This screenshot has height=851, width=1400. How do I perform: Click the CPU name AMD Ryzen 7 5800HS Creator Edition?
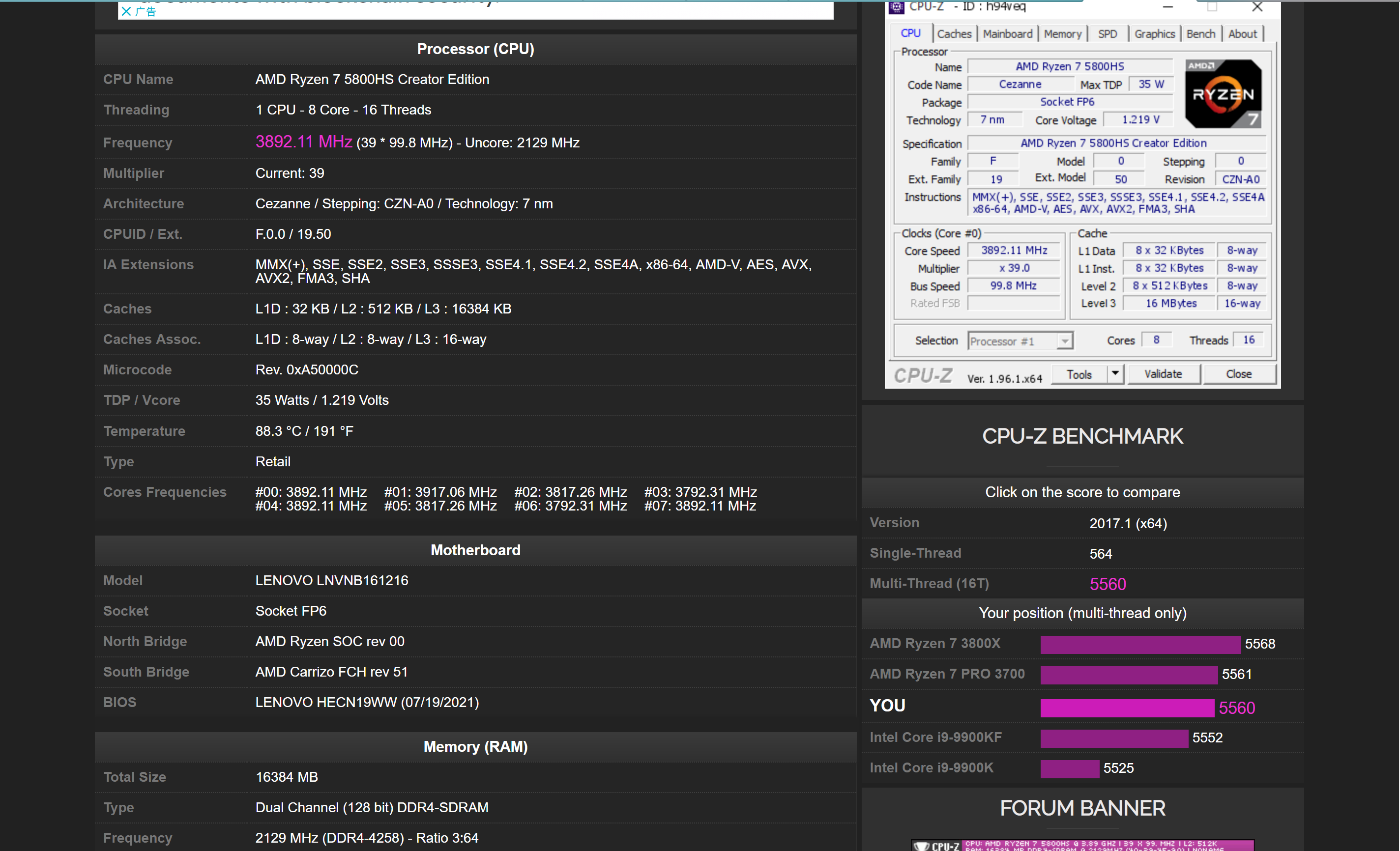(x=372, y=80)
